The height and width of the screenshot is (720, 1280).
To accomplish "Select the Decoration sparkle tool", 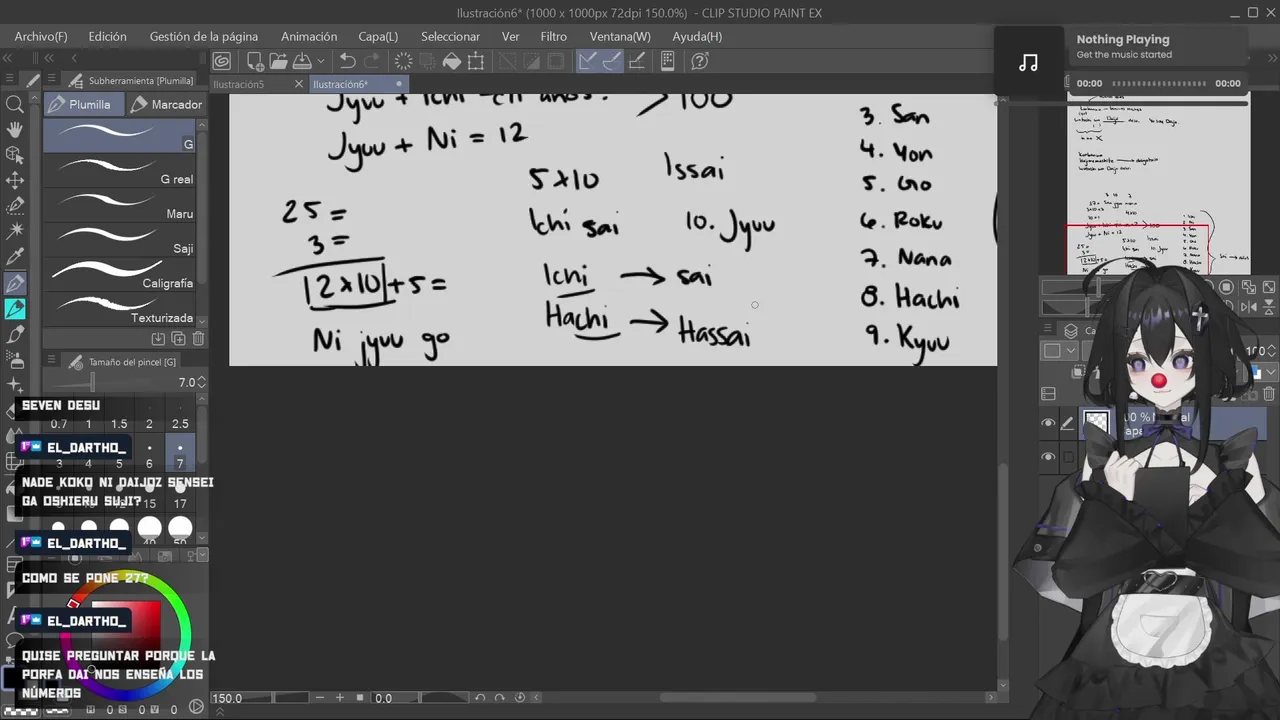I will 15,385.
